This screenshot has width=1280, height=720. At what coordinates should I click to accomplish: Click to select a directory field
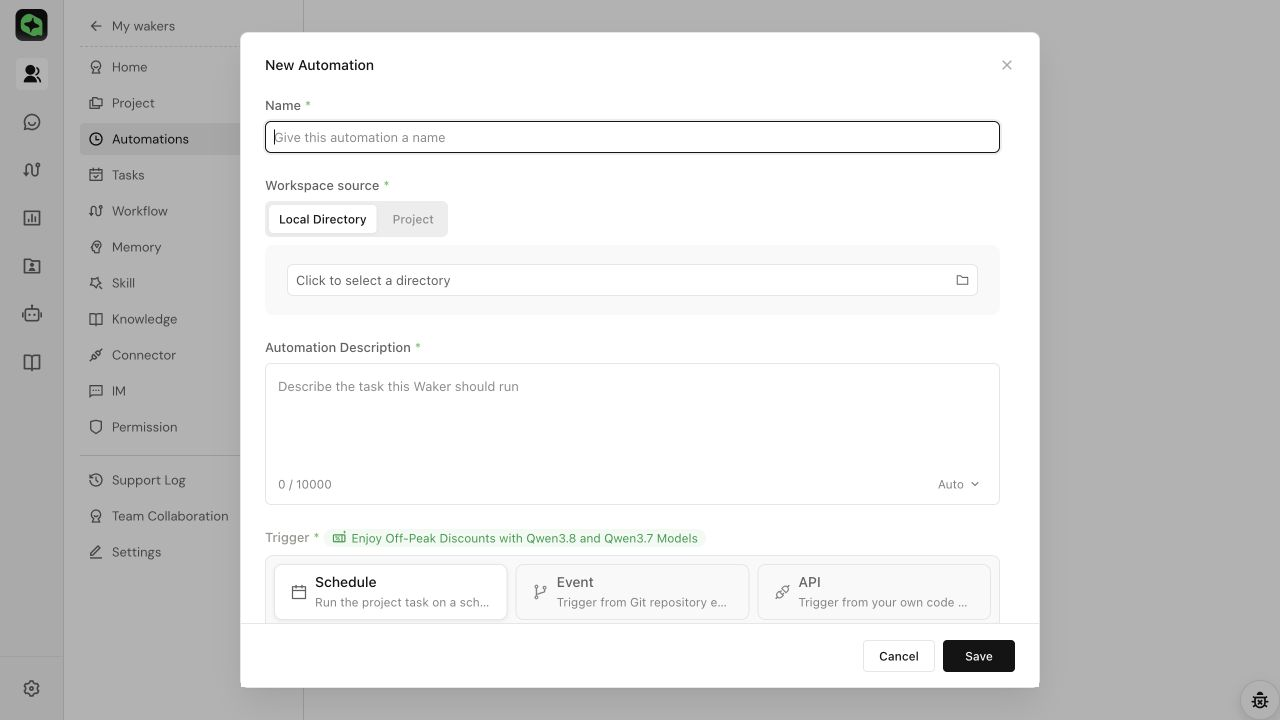point(632,280)
